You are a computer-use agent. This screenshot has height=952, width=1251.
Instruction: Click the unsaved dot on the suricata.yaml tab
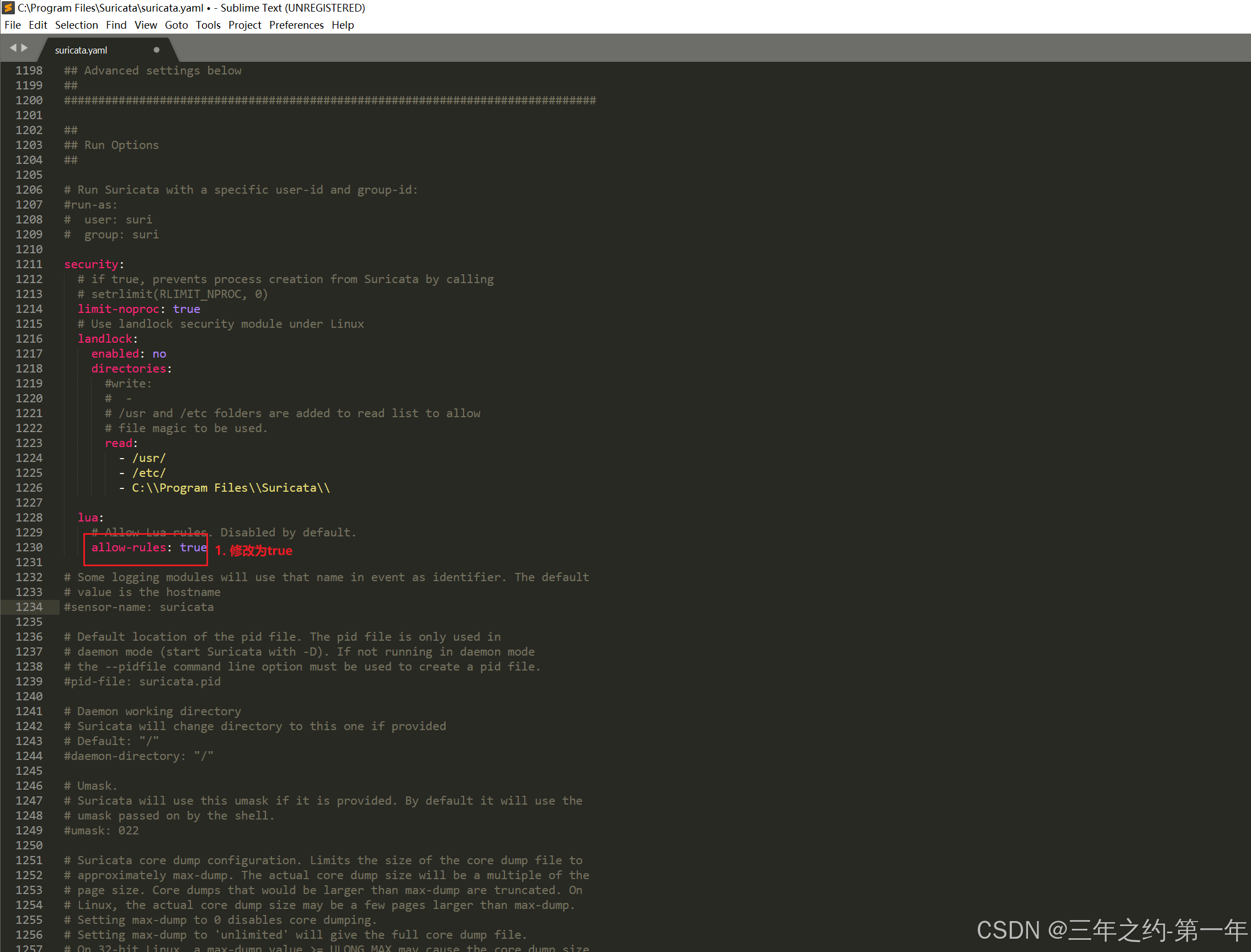click(156, 50)
